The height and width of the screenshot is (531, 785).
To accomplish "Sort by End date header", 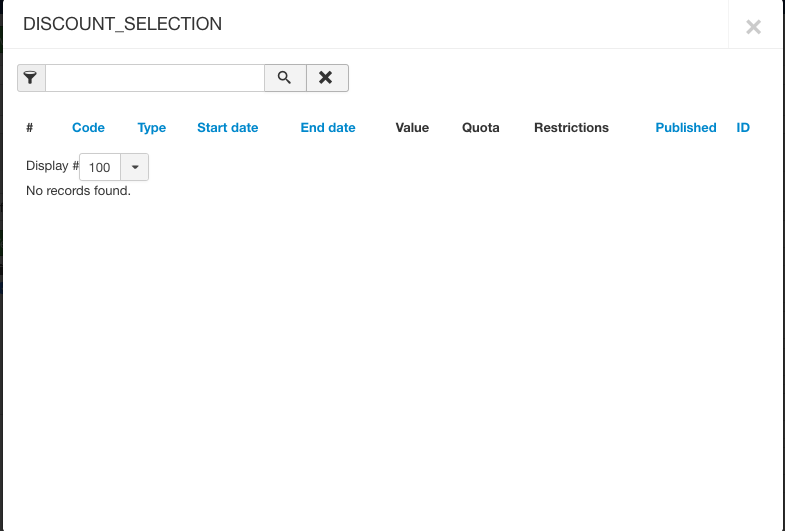I will (x=328, y=128).
